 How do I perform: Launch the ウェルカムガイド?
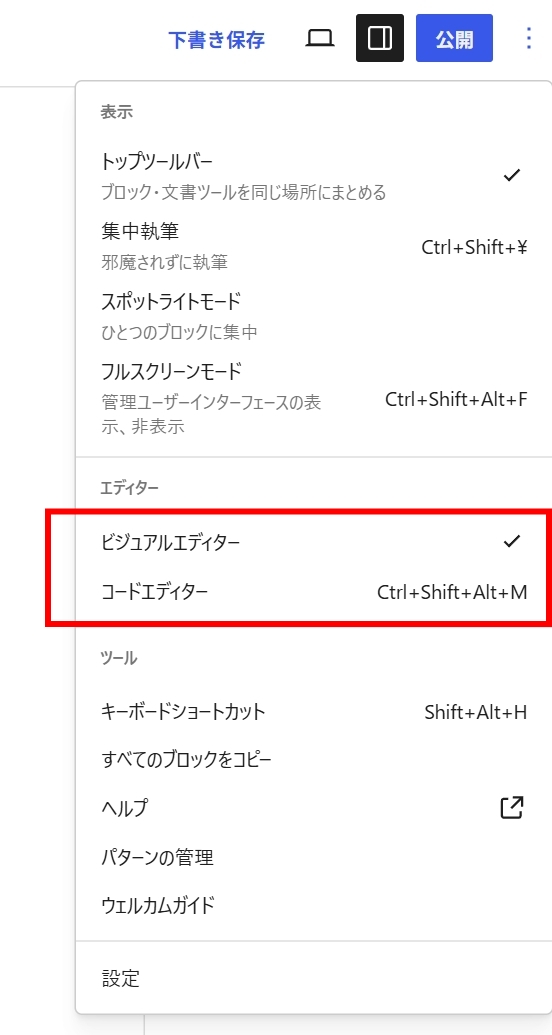click(x=314, y=905)
